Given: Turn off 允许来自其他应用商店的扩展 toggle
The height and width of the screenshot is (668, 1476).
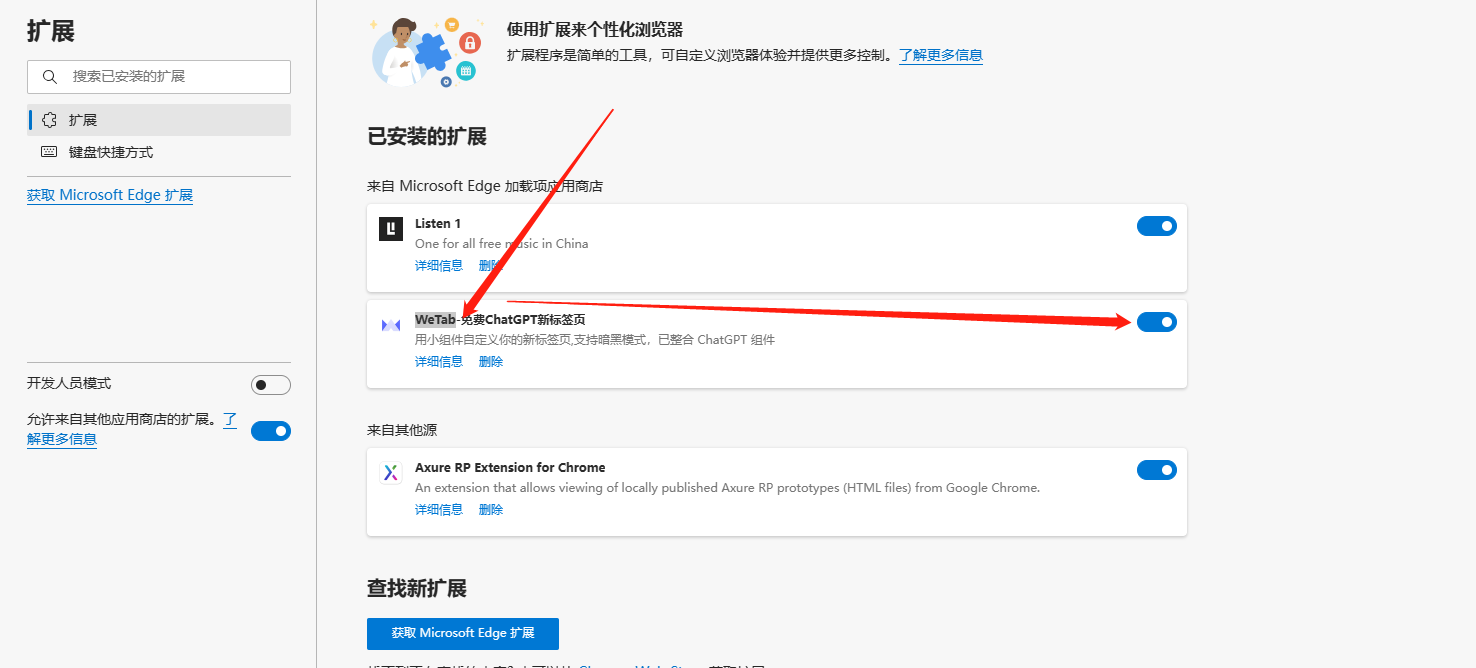Looking at the screenshot, I should tap(270, 431).
